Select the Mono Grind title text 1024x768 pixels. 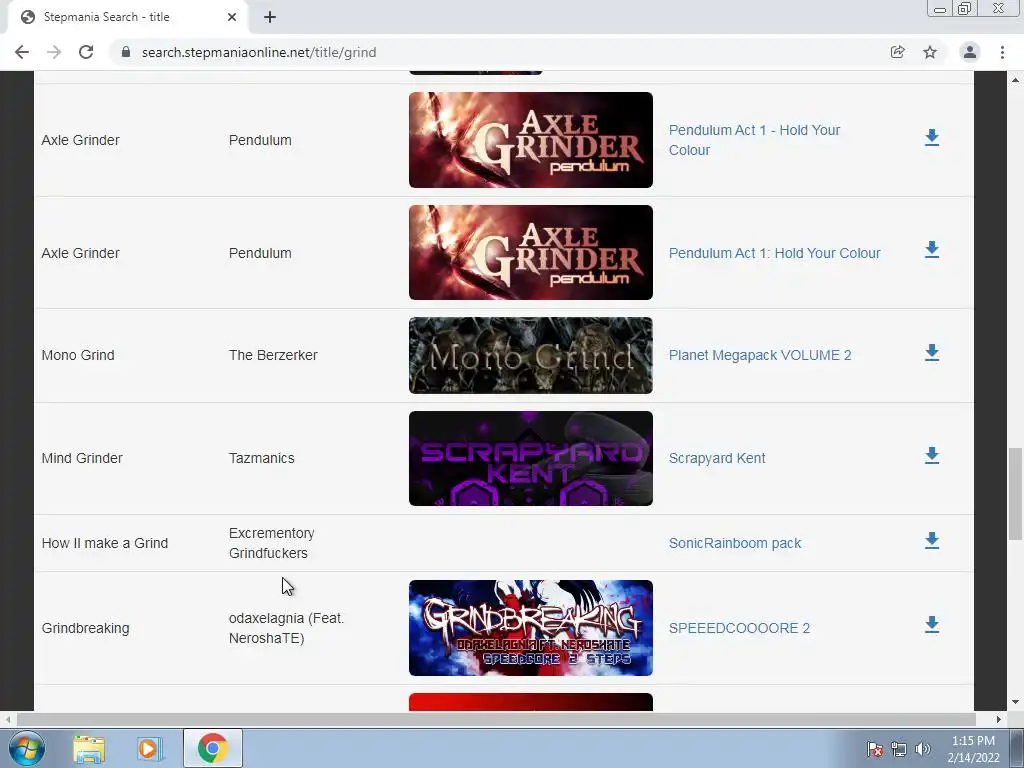coord(78,355)
